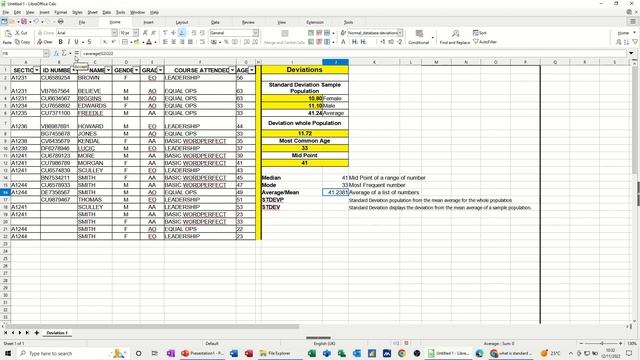The height and width of the screenshot is (360, 640).
Task: Click the Function Wizard fx icon
Action: click(56, 53)
